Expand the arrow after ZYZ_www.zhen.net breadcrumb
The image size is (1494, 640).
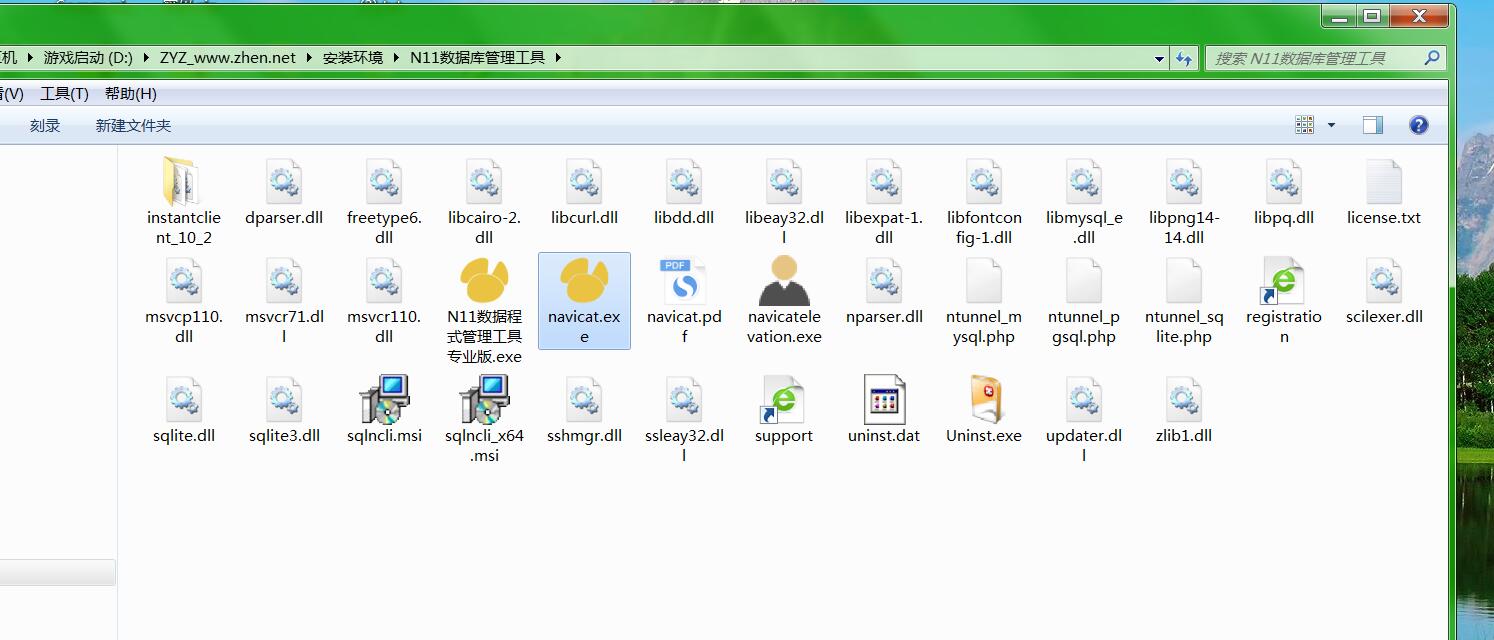[310, 58]
